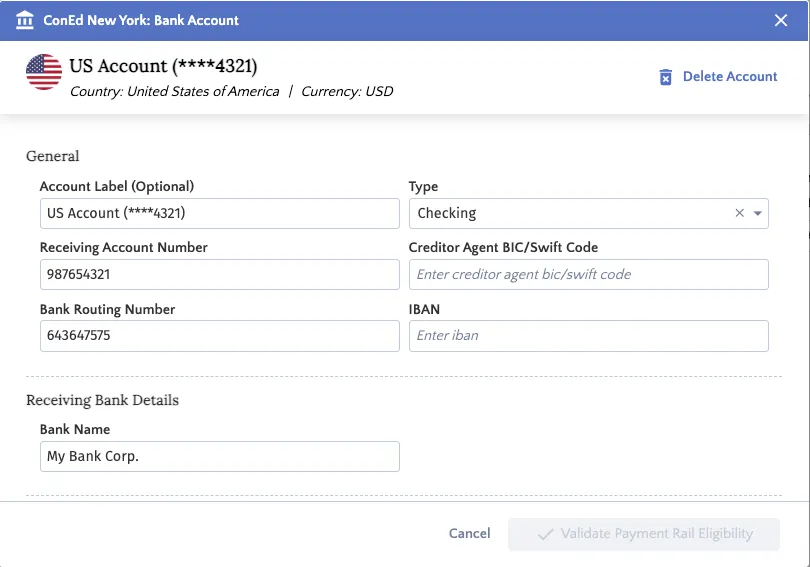Click Validate Payment Rail Eligibility button
This screenshot has width=810, height=567.
tap(644, 534)
